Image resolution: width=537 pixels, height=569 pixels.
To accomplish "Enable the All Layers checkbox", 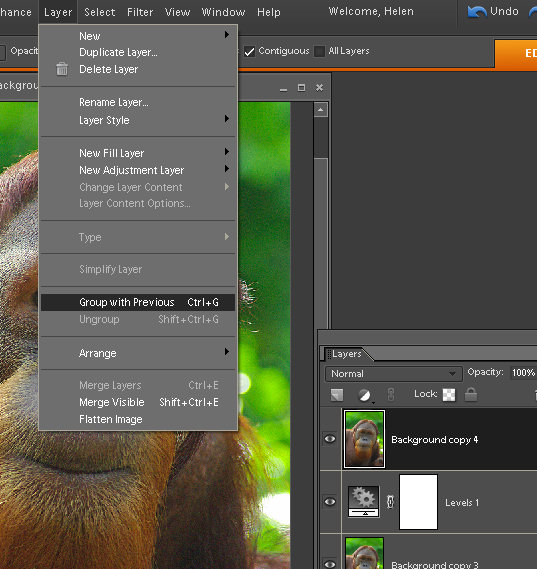I will (319, 51).
